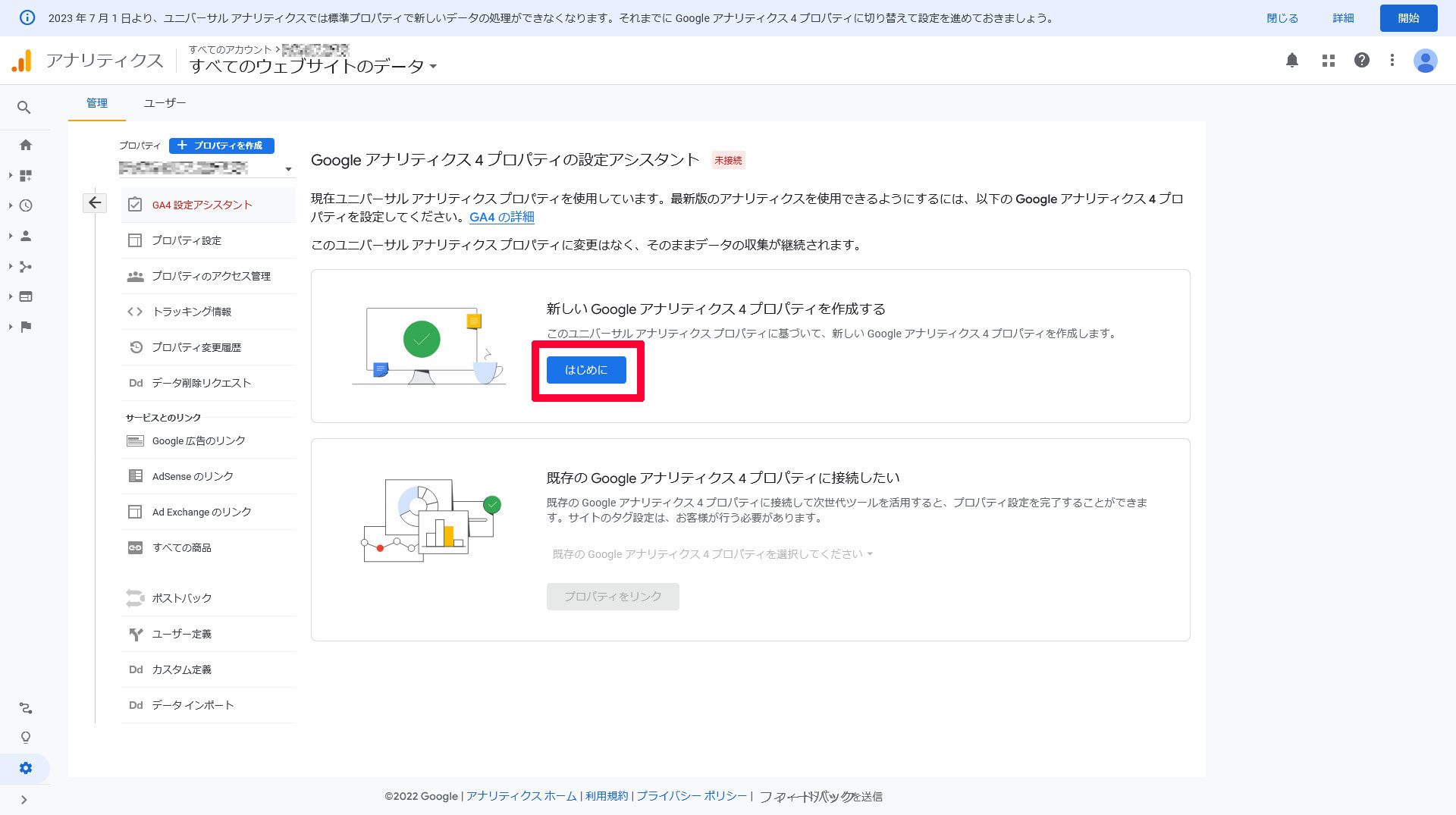Open the search icon in left sidebar
Screen dimensions: 1456x815
[x=24, y=108]
